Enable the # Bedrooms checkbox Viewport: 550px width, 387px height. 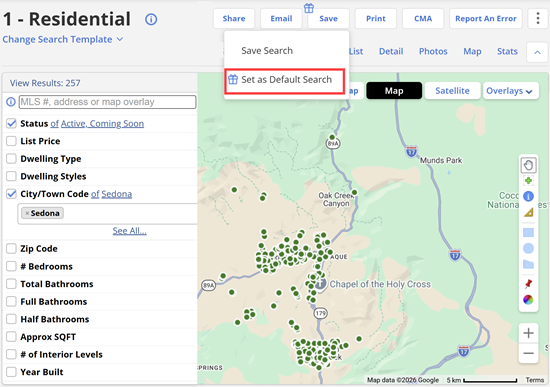(x=11, y=266)
